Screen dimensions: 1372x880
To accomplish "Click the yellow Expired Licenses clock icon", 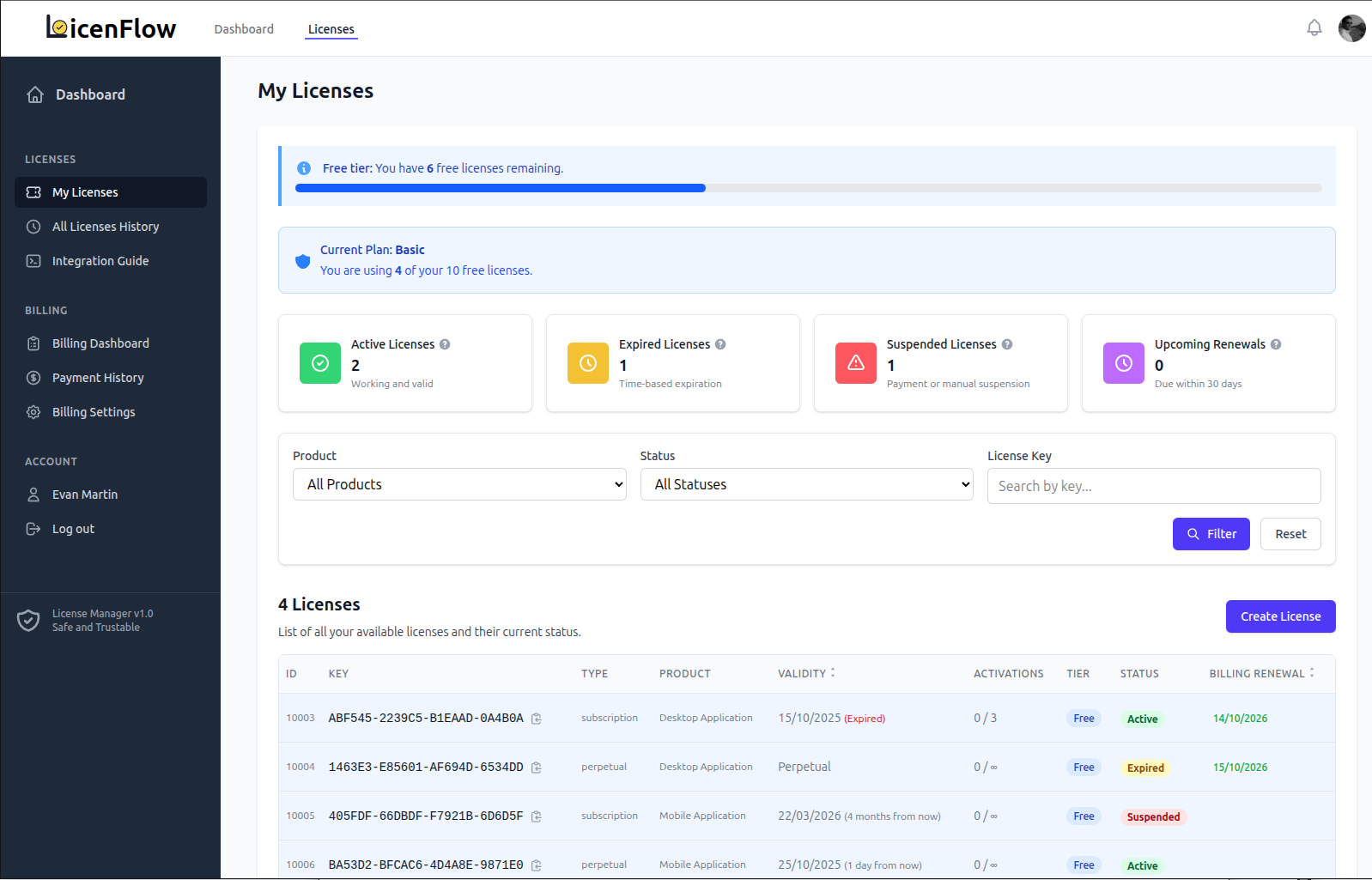I will coord(588,363).
